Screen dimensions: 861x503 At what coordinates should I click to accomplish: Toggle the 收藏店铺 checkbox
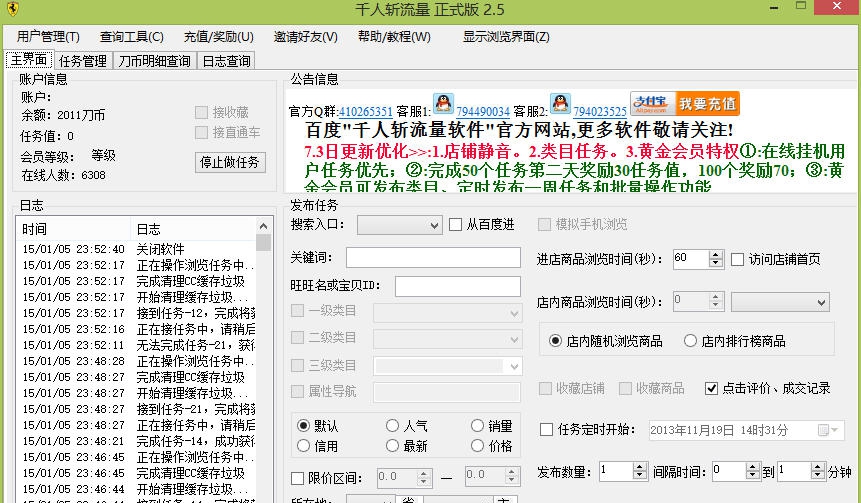(x=545, y=388)
